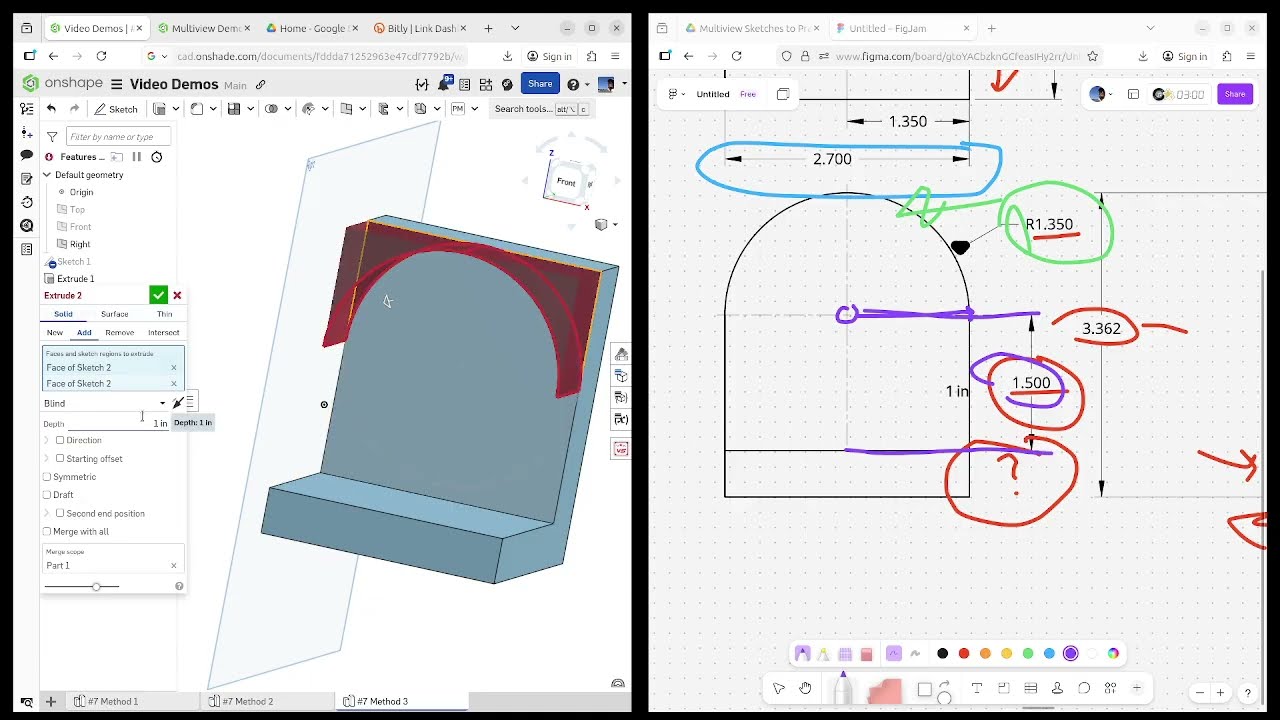This screenshot has width=1280, height=720.
Task: Switch to the Surface tab
Action: [x=114, y=314]
